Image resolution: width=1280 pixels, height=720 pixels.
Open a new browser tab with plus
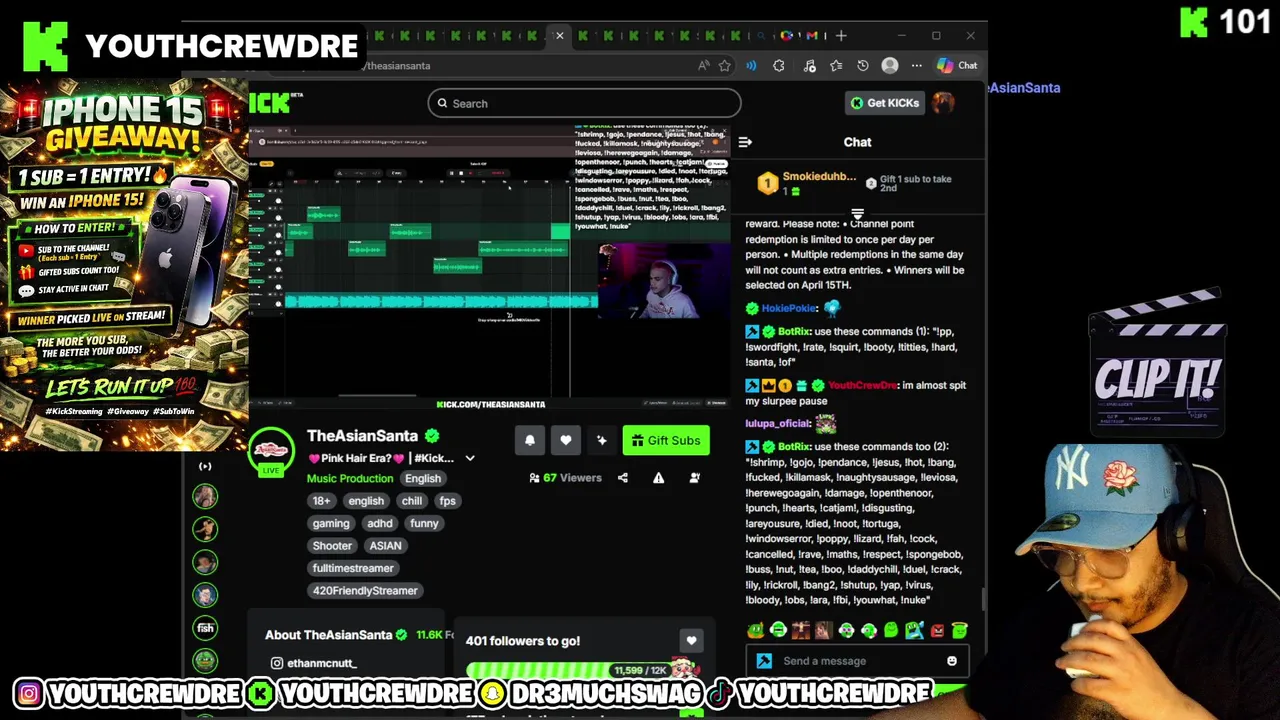point(841,36)
